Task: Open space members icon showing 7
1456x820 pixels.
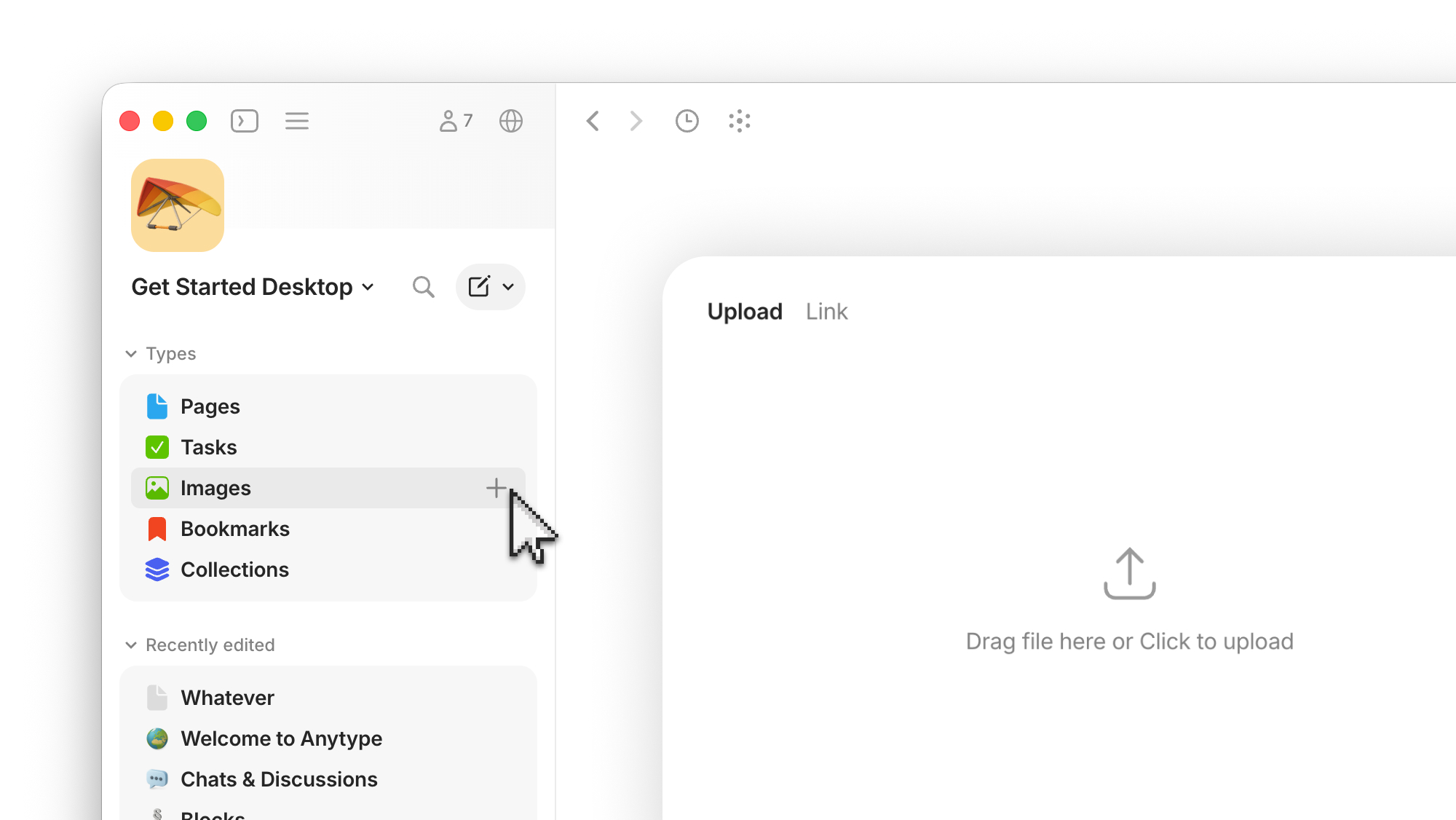Action: [456, 121]
